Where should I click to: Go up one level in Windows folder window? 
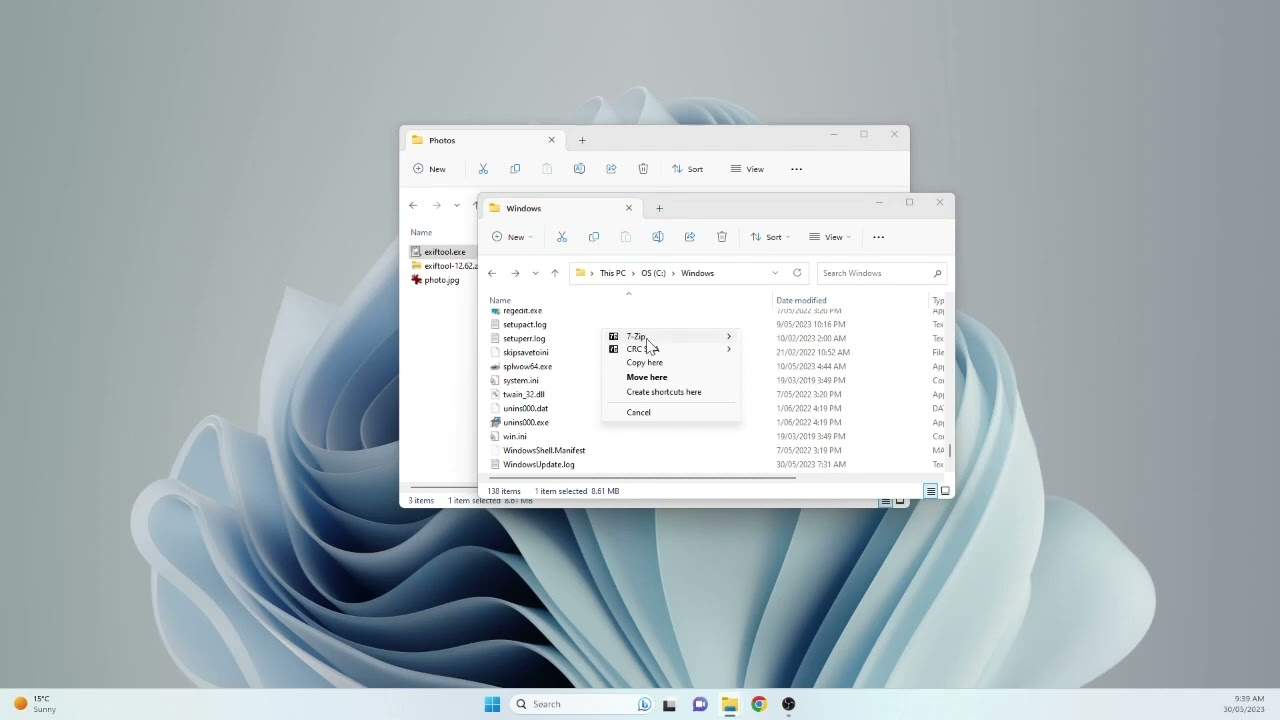(x=555, y=273)
